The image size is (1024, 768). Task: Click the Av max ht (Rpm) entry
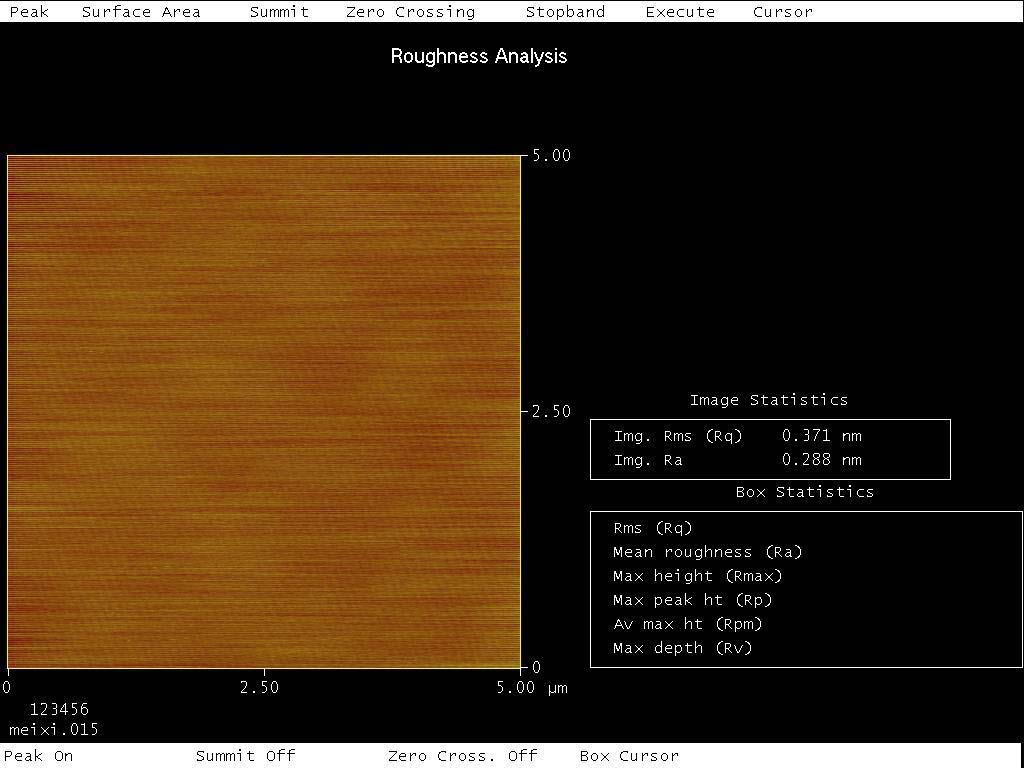tap(687, 624)
